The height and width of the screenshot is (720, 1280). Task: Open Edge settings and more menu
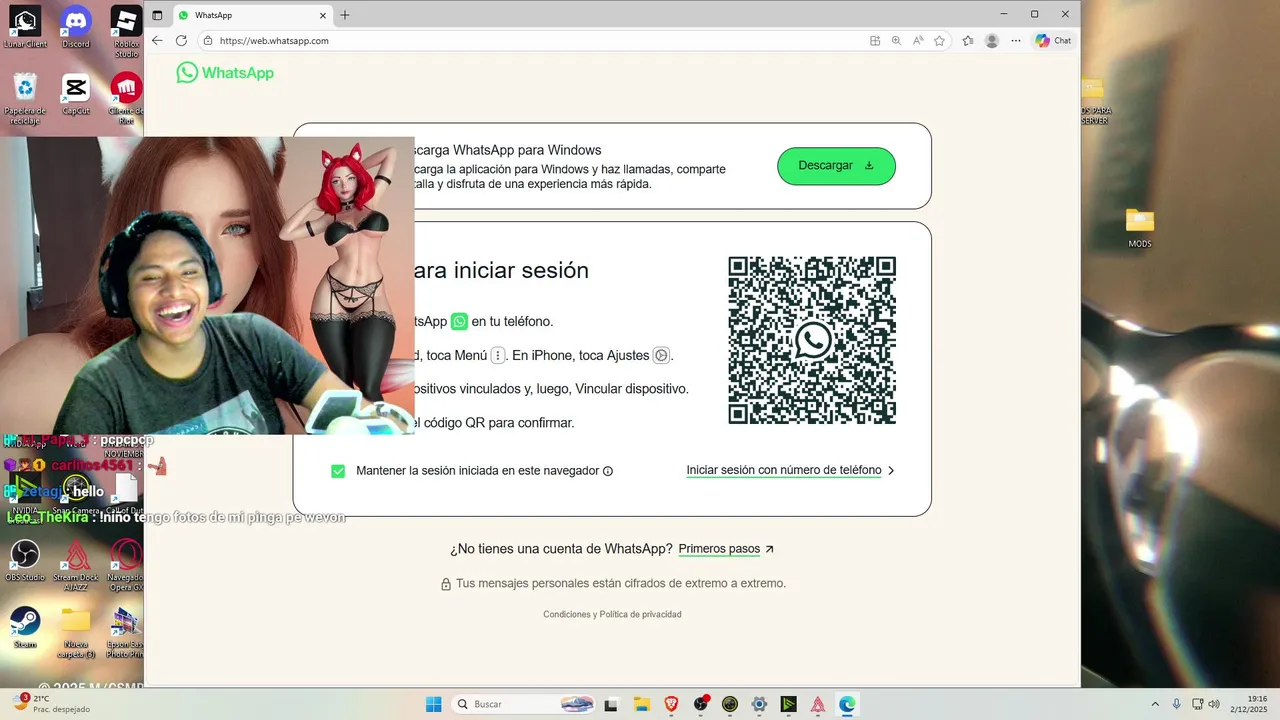pos(1016,41)
